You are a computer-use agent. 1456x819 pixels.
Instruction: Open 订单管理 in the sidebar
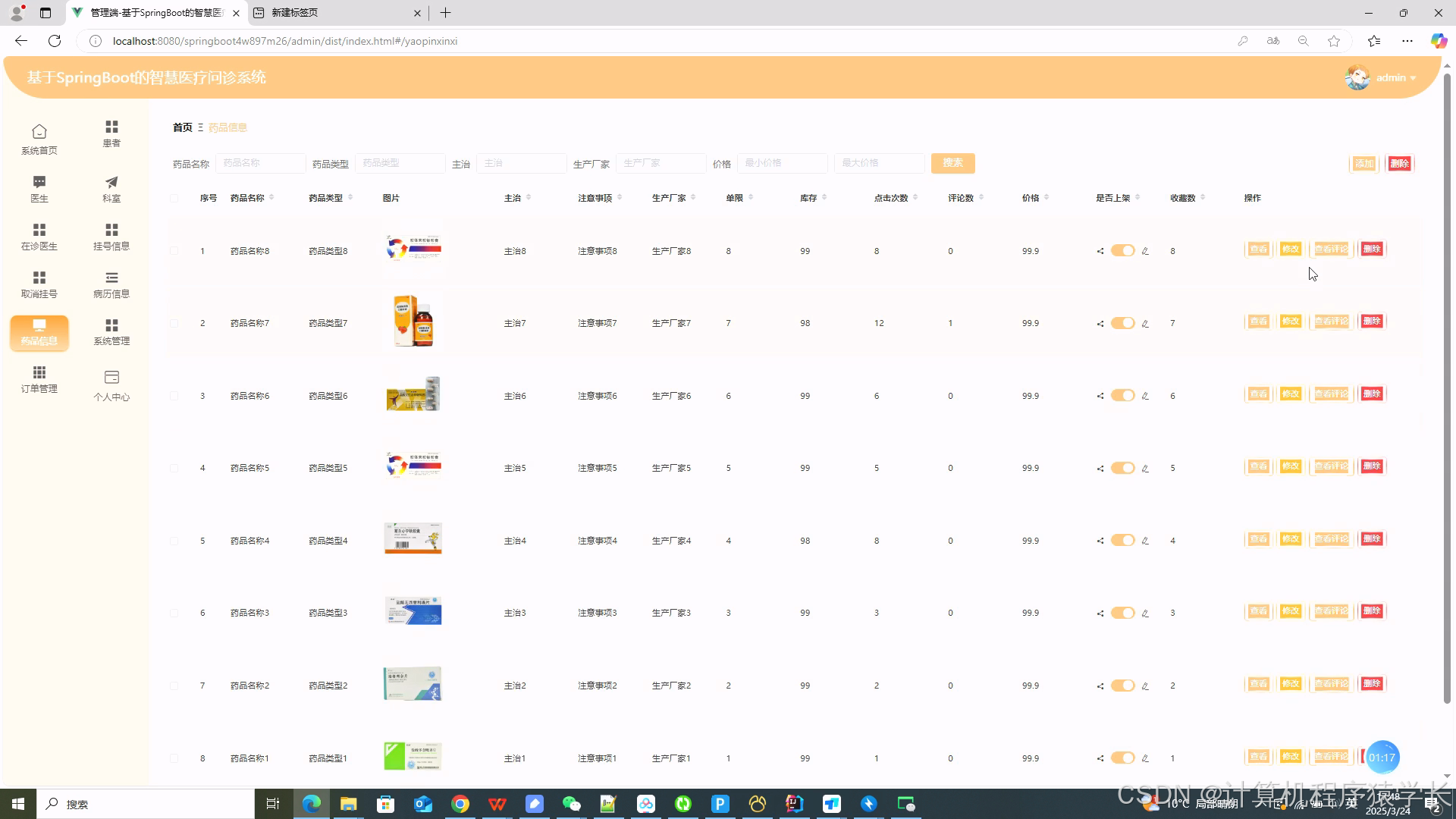pyautogui.click(x=39, y=379)
